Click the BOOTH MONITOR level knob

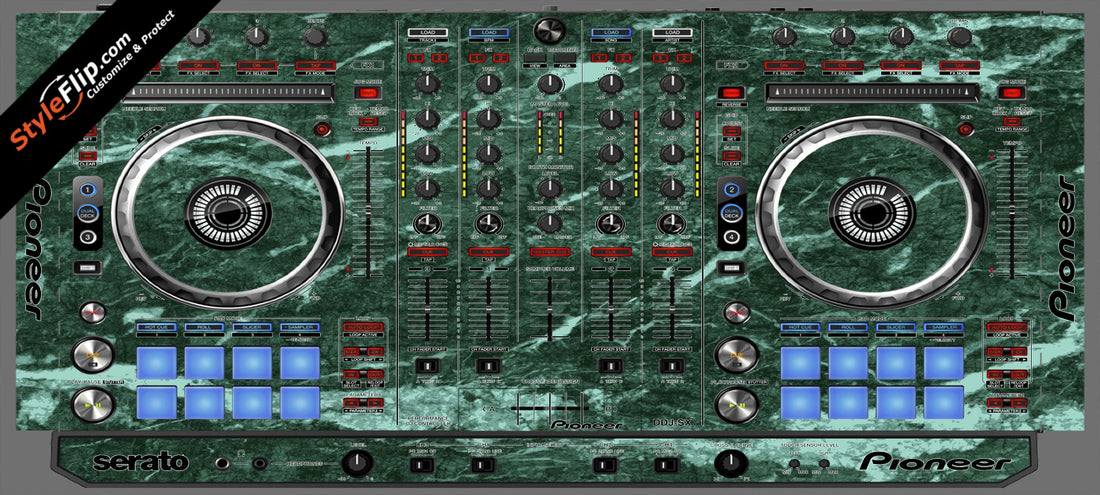549,188
